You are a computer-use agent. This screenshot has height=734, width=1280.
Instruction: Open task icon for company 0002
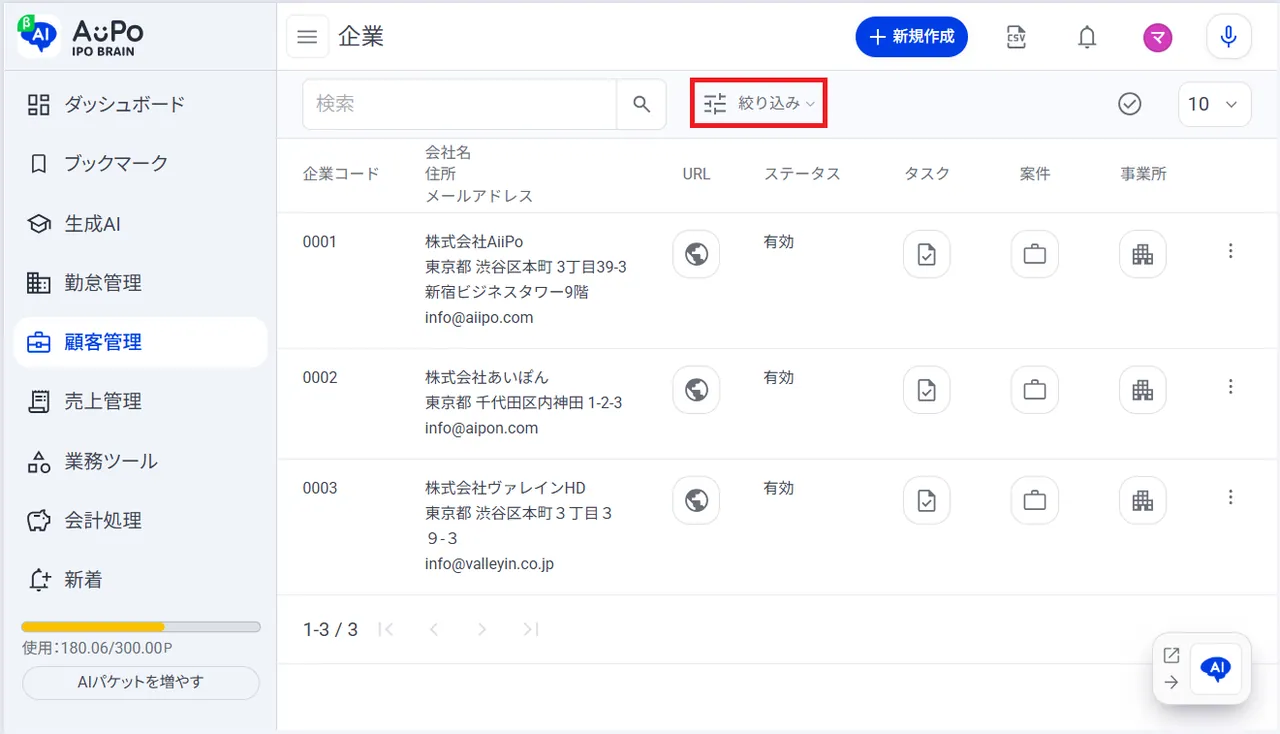[x=927, y=390]
